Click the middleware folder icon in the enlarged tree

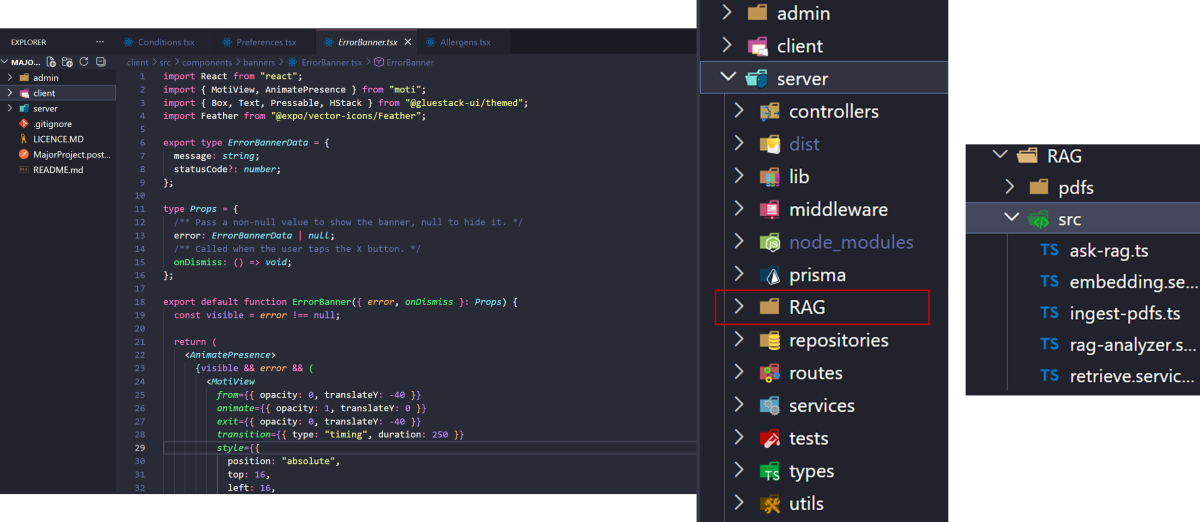coord(770,210)
